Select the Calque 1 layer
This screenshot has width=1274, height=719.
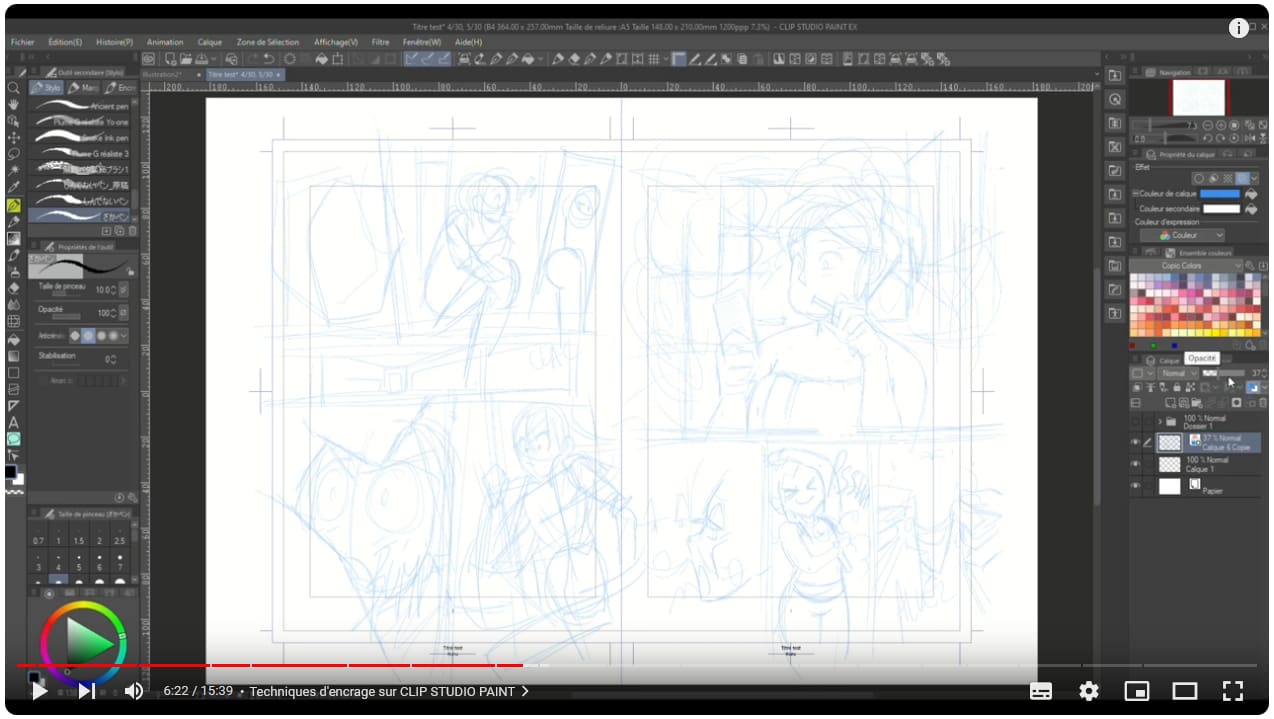point(1205,464)
